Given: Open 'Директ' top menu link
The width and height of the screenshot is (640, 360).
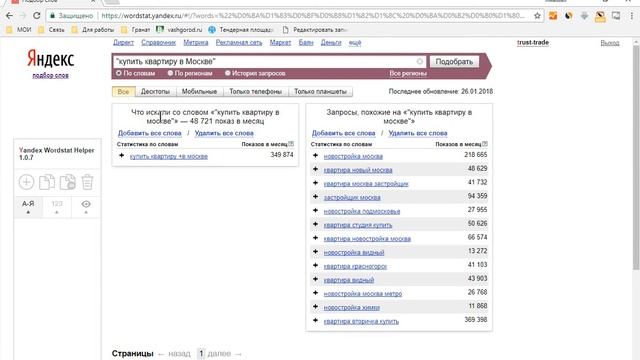Looking at the screenshot, I should coord(123,42).
